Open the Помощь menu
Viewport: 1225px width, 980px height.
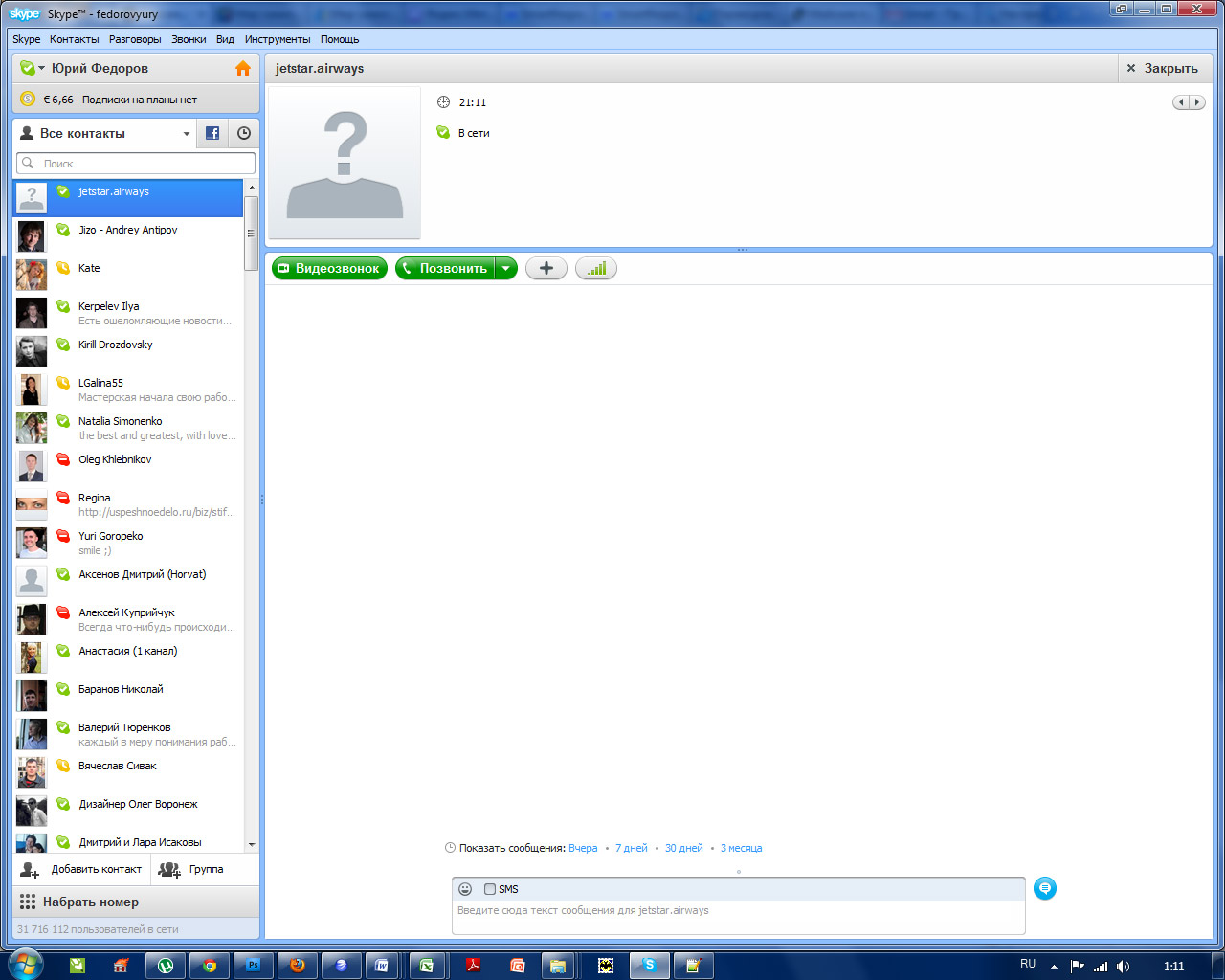(340, 39)
